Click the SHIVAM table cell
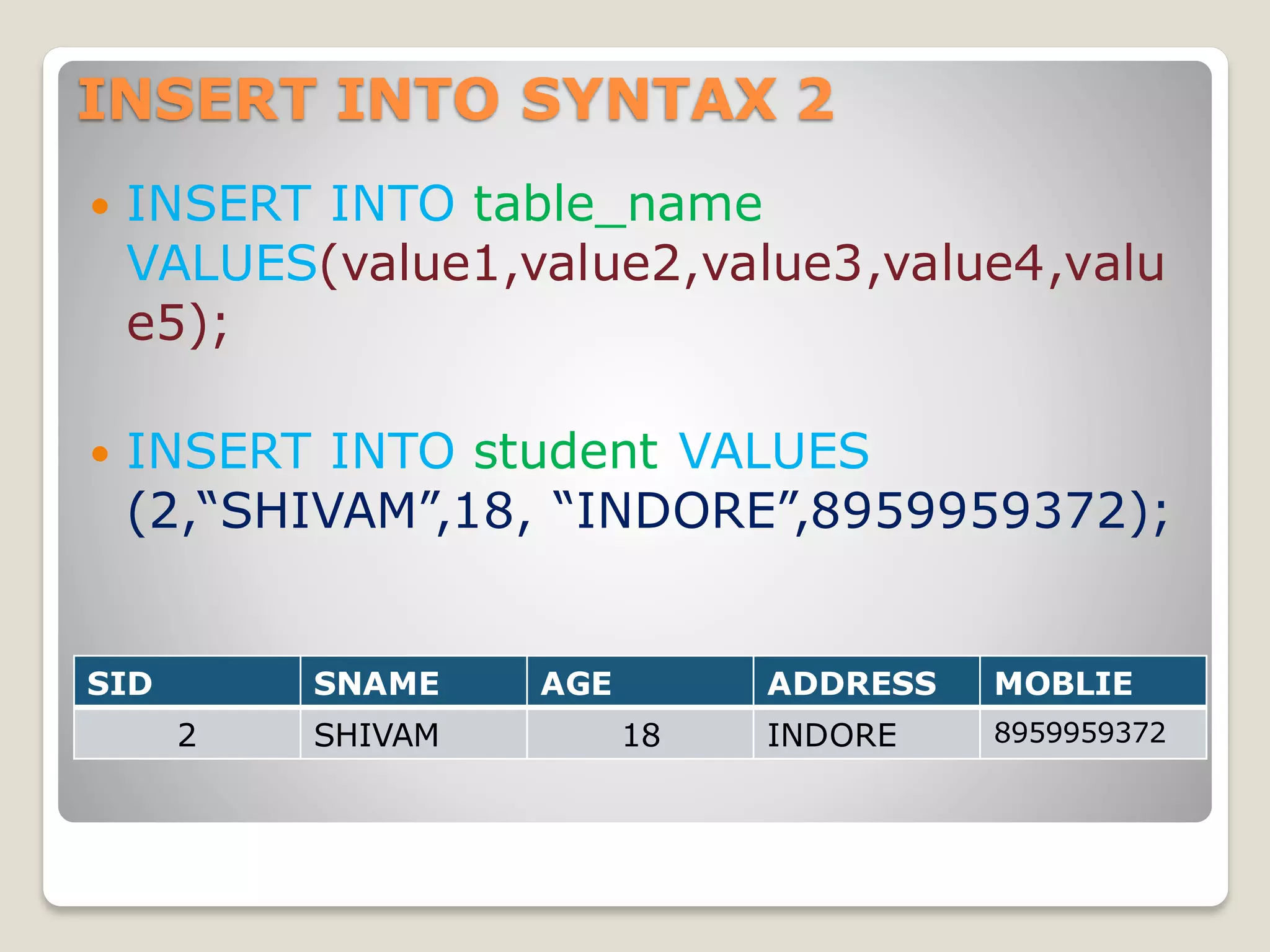 click(414, 734)
